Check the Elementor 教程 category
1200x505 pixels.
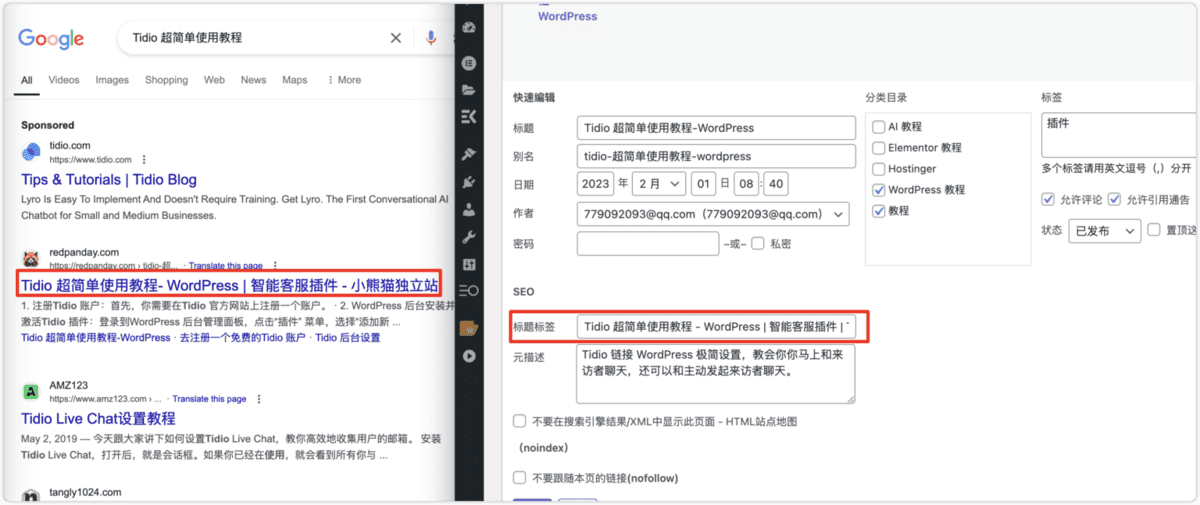coord(879,148)
